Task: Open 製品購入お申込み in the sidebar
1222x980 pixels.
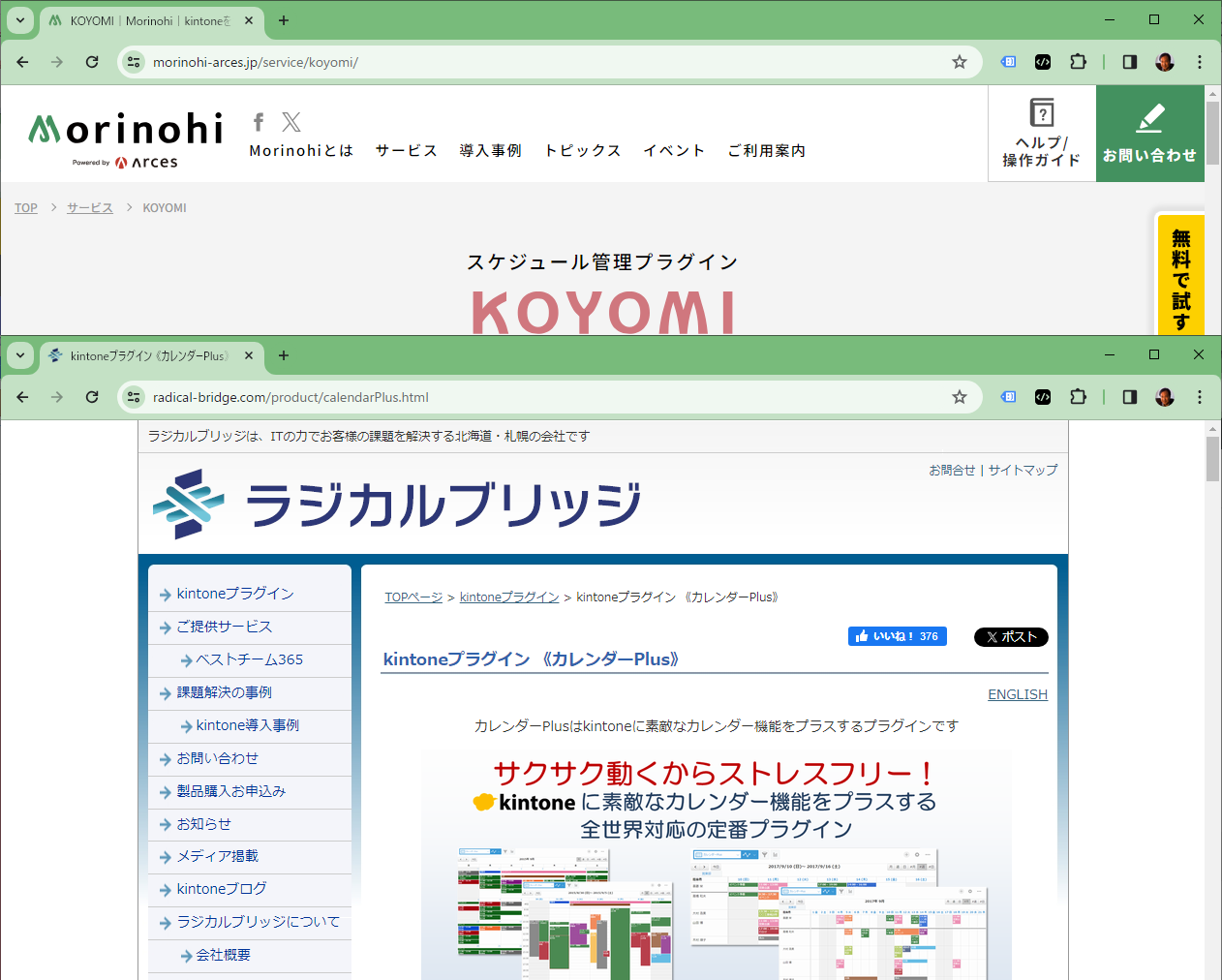Action: point(250,792)
